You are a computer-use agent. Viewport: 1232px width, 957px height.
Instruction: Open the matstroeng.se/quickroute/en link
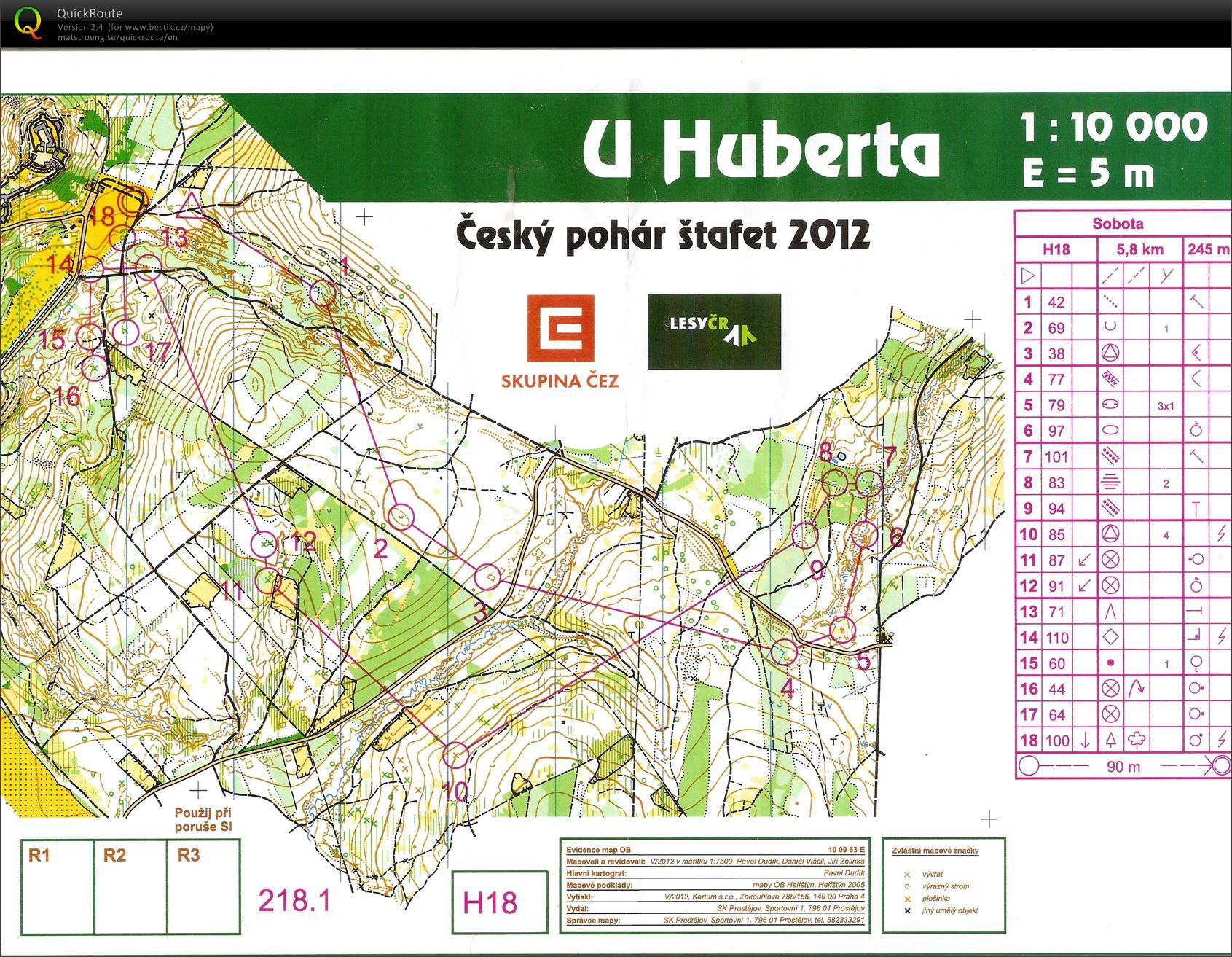117,37
